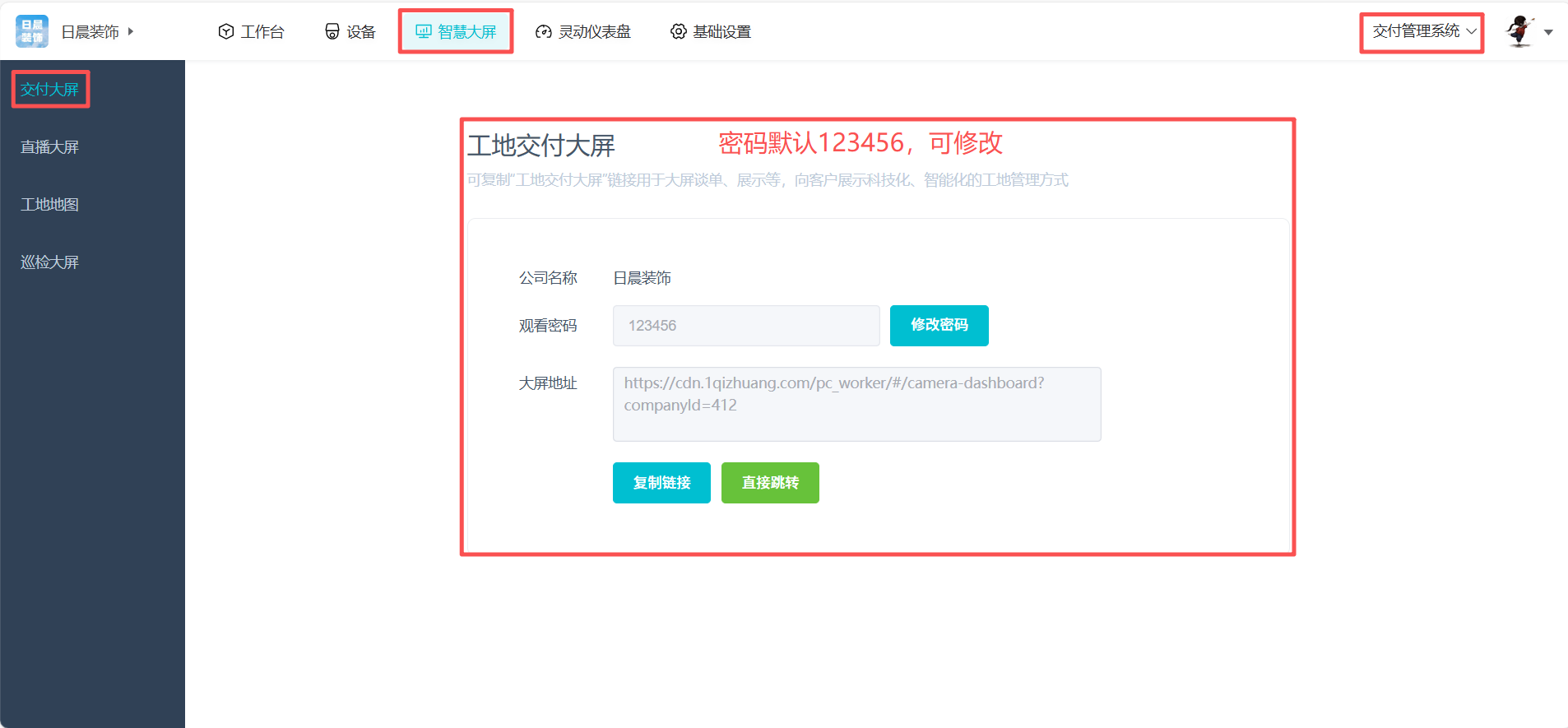Click the 灵动仪表盘 gauge icon
1568x728 pixels.
543,32
